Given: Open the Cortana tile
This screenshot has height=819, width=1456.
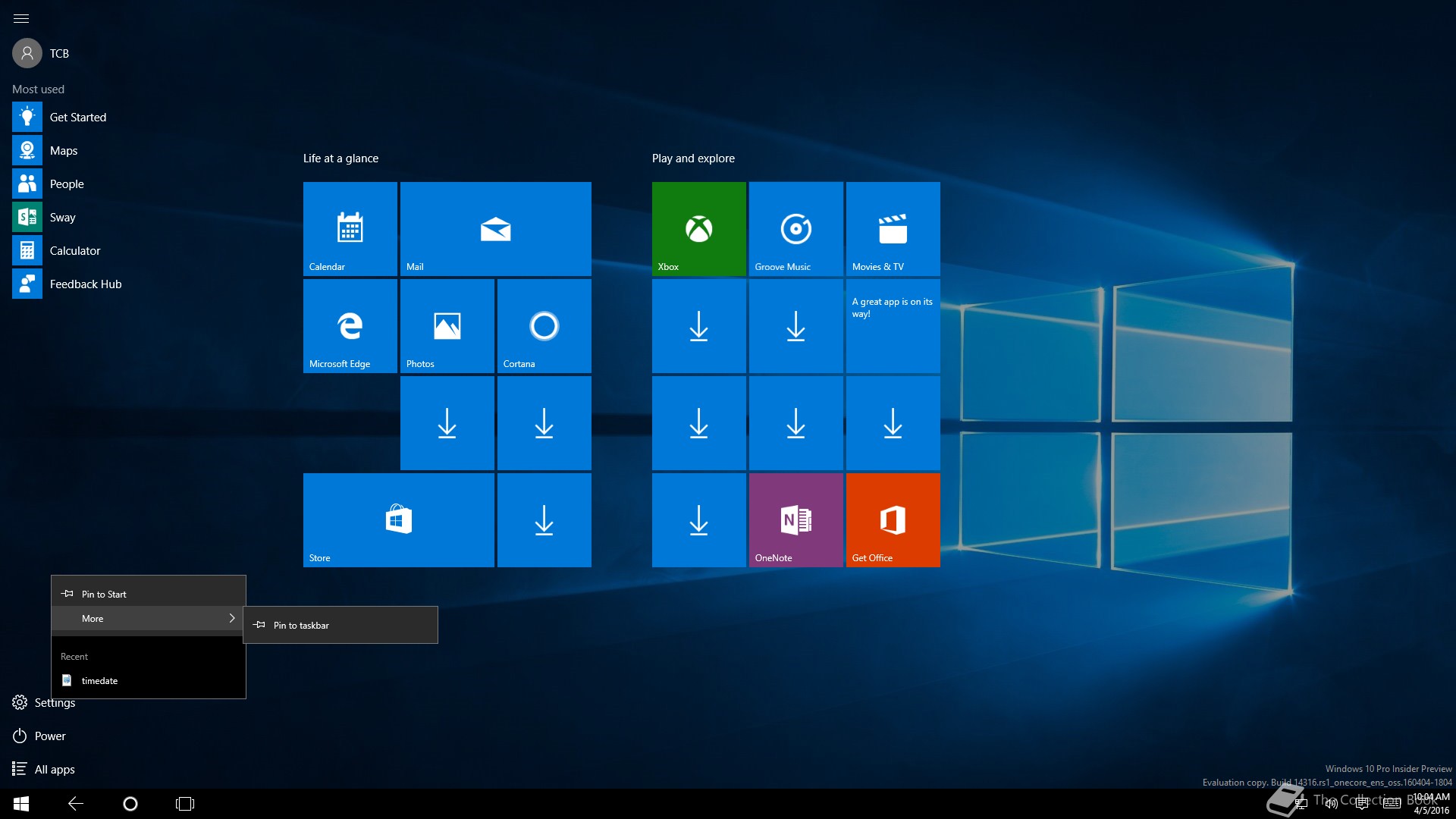Looking at the screenshot, I should coord(544,326).
